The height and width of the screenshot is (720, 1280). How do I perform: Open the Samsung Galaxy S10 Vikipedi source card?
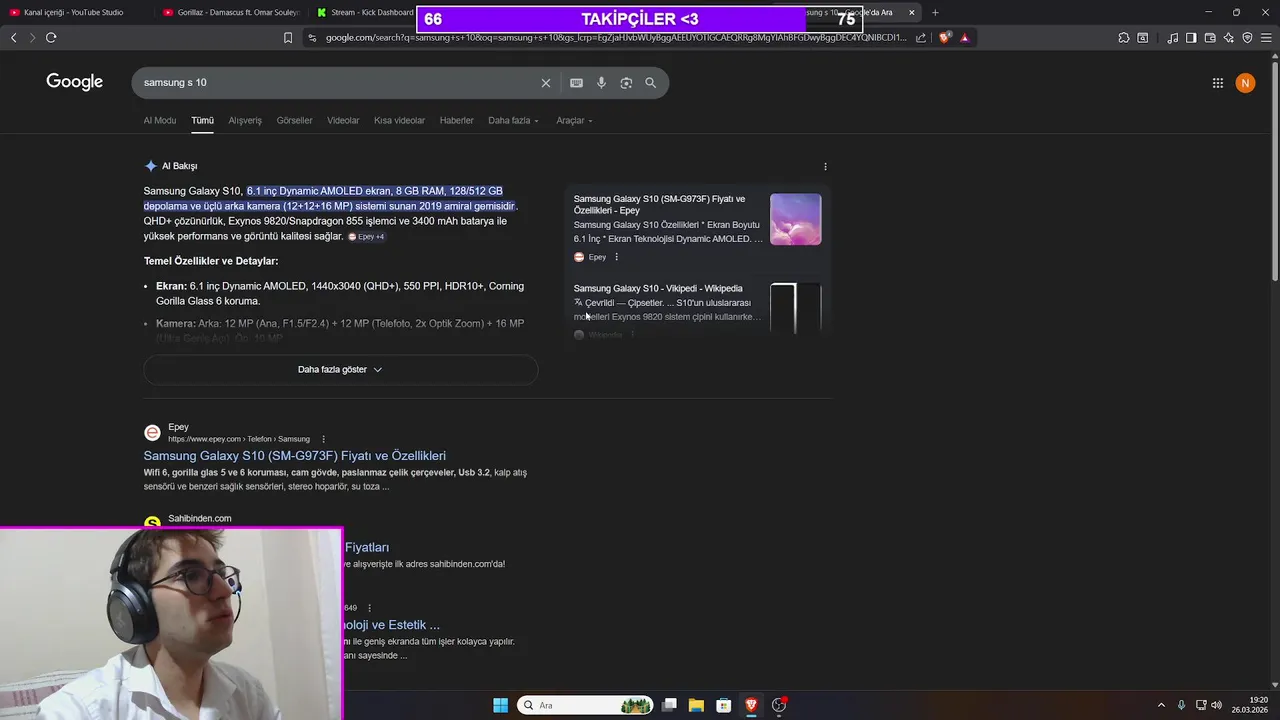pos(658,289)
